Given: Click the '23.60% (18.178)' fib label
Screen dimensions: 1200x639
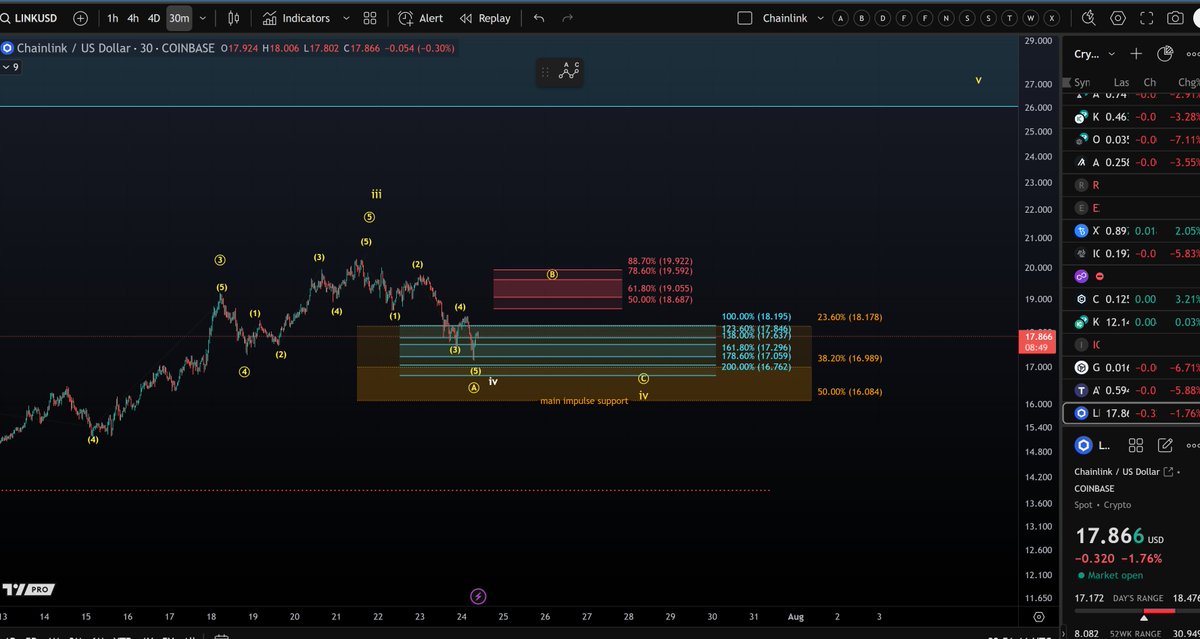Looking at the screenshot, I should pos(850,317).
